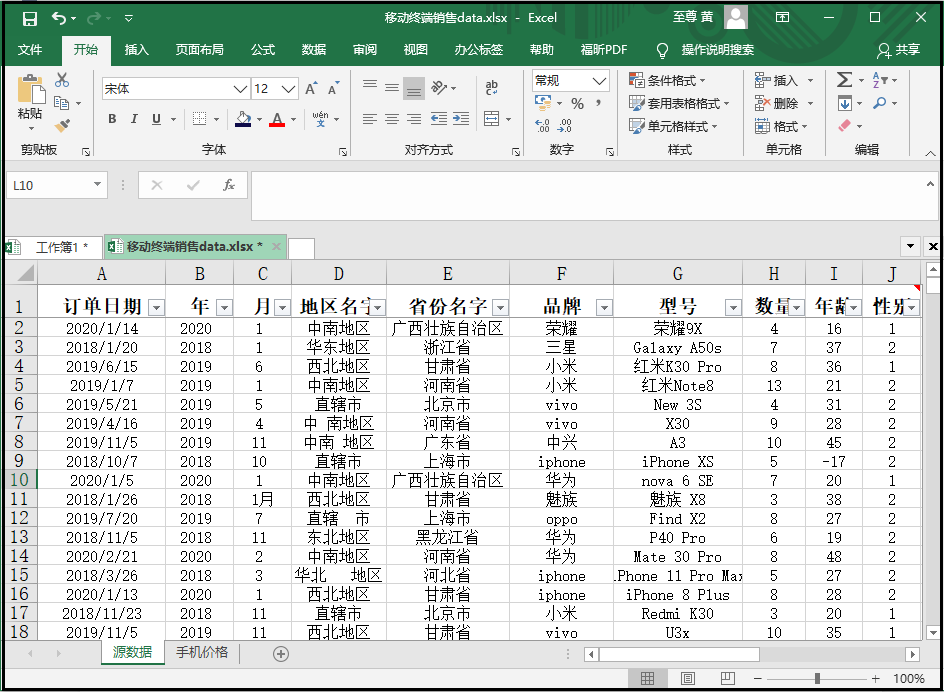The image size is (944, 692).
Task: Switch to 工作簿1 workbook tab
Action: tap(55, 247)
